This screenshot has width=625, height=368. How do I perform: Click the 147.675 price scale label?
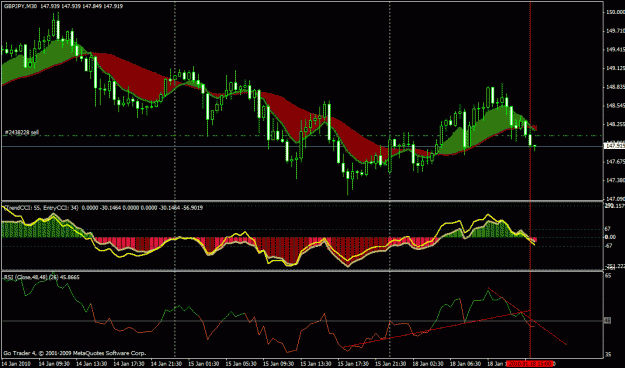[615, 161]
